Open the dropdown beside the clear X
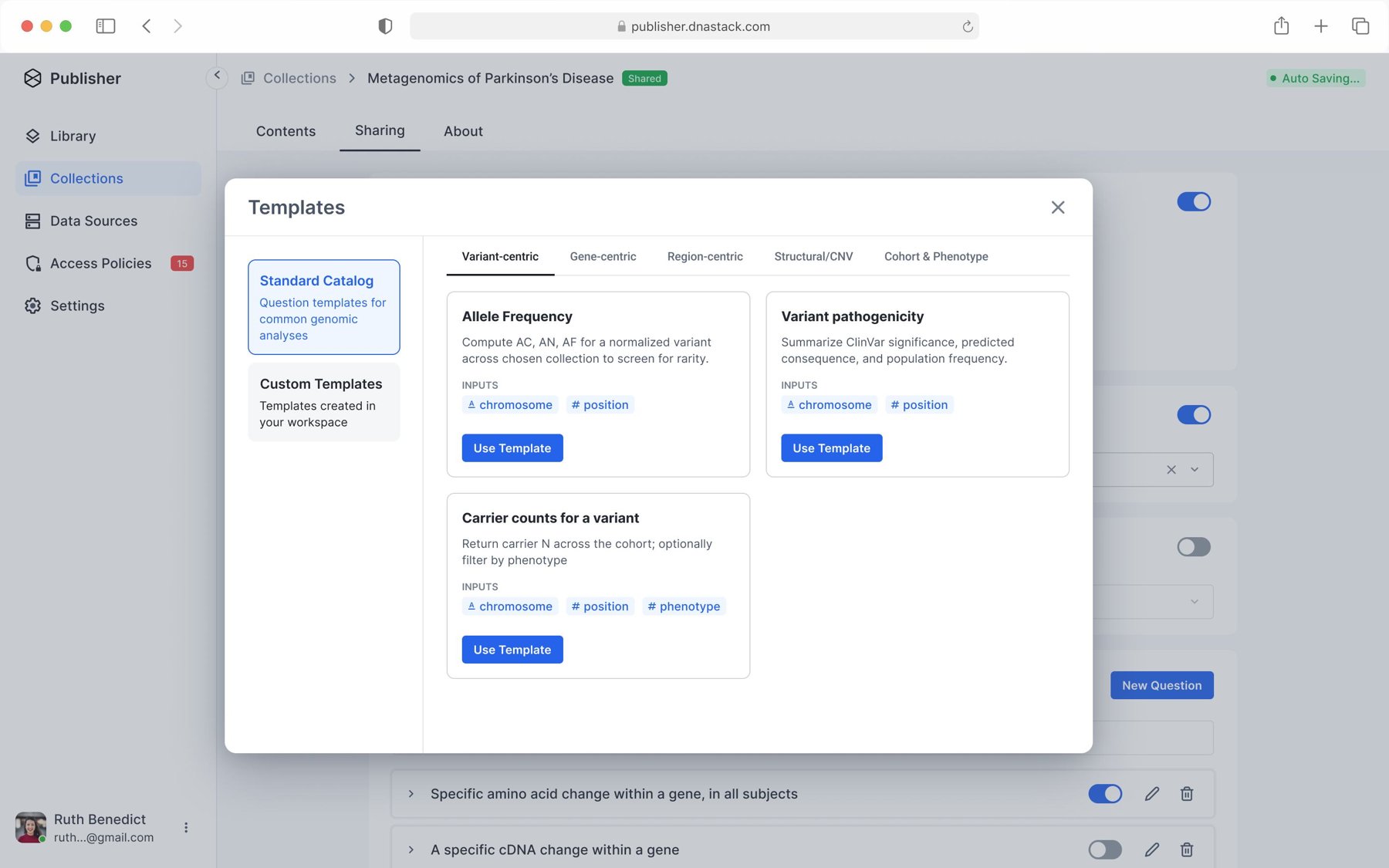The height and width of the screenshot is (868, 1389). coord(1195,469)
